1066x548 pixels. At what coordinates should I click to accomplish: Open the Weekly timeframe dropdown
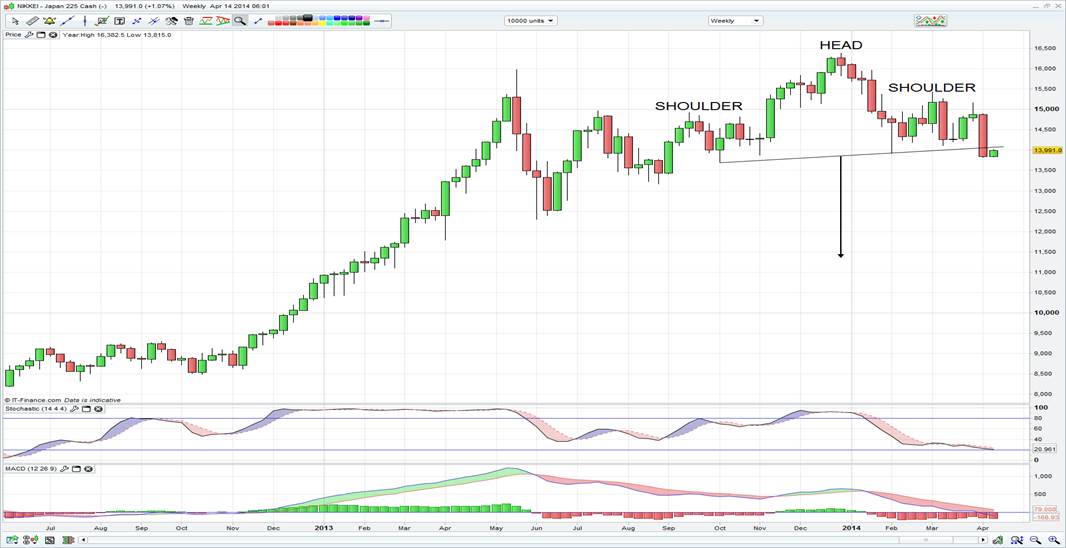point(735,21)
